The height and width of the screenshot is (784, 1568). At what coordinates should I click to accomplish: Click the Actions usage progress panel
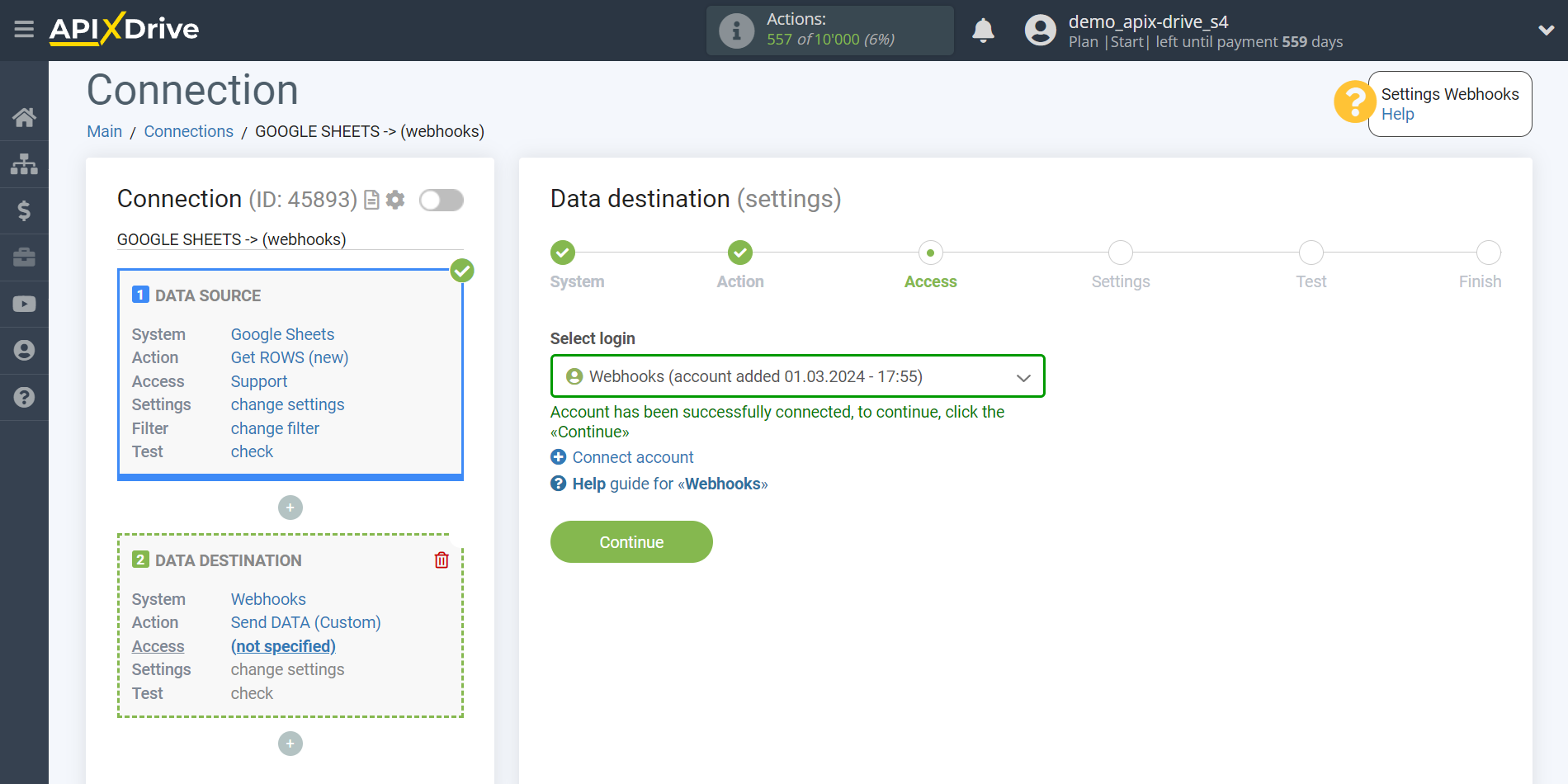(x=829, y=30)
